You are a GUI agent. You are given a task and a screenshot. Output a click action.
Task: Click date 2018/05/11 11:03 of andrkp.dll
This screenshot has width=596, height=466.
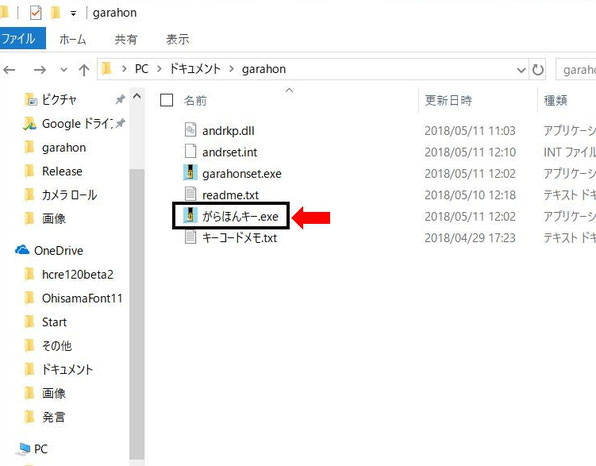pyautogui.click(x=470, y=131)
